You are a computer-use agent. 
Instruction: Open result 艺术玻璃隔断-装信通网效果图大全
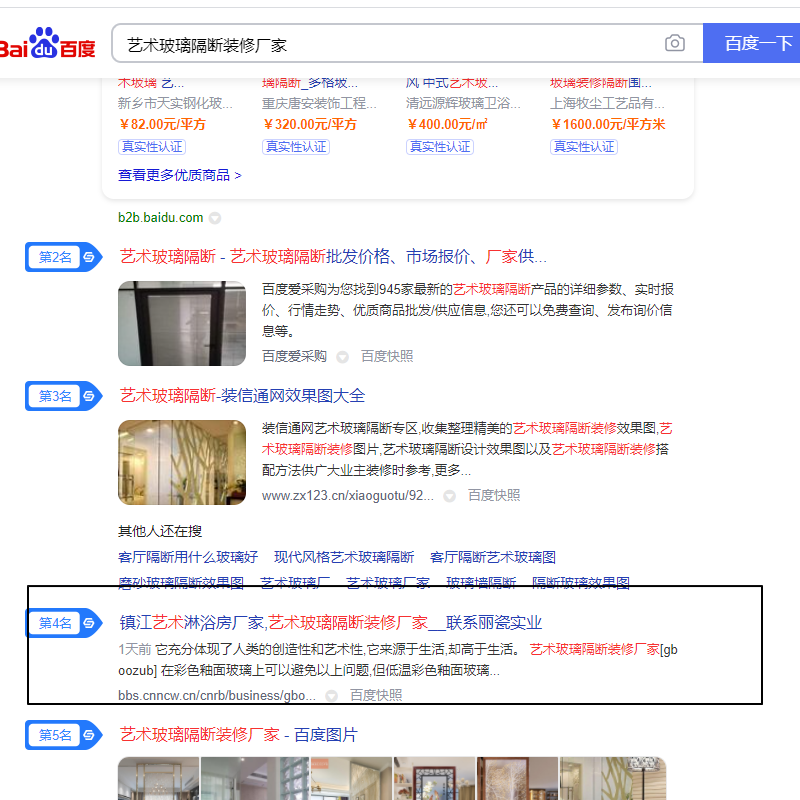[242, 395]
